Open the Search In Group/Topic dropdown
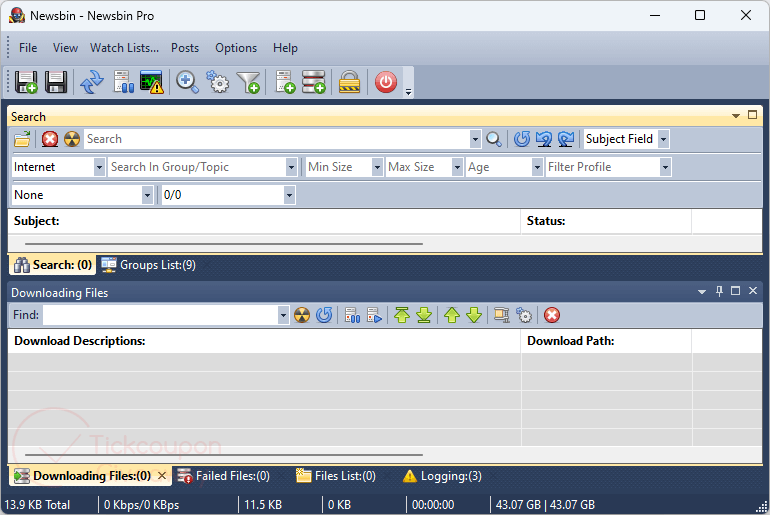The height and width of the screenshot is (515, 770). tap(291, 167)
